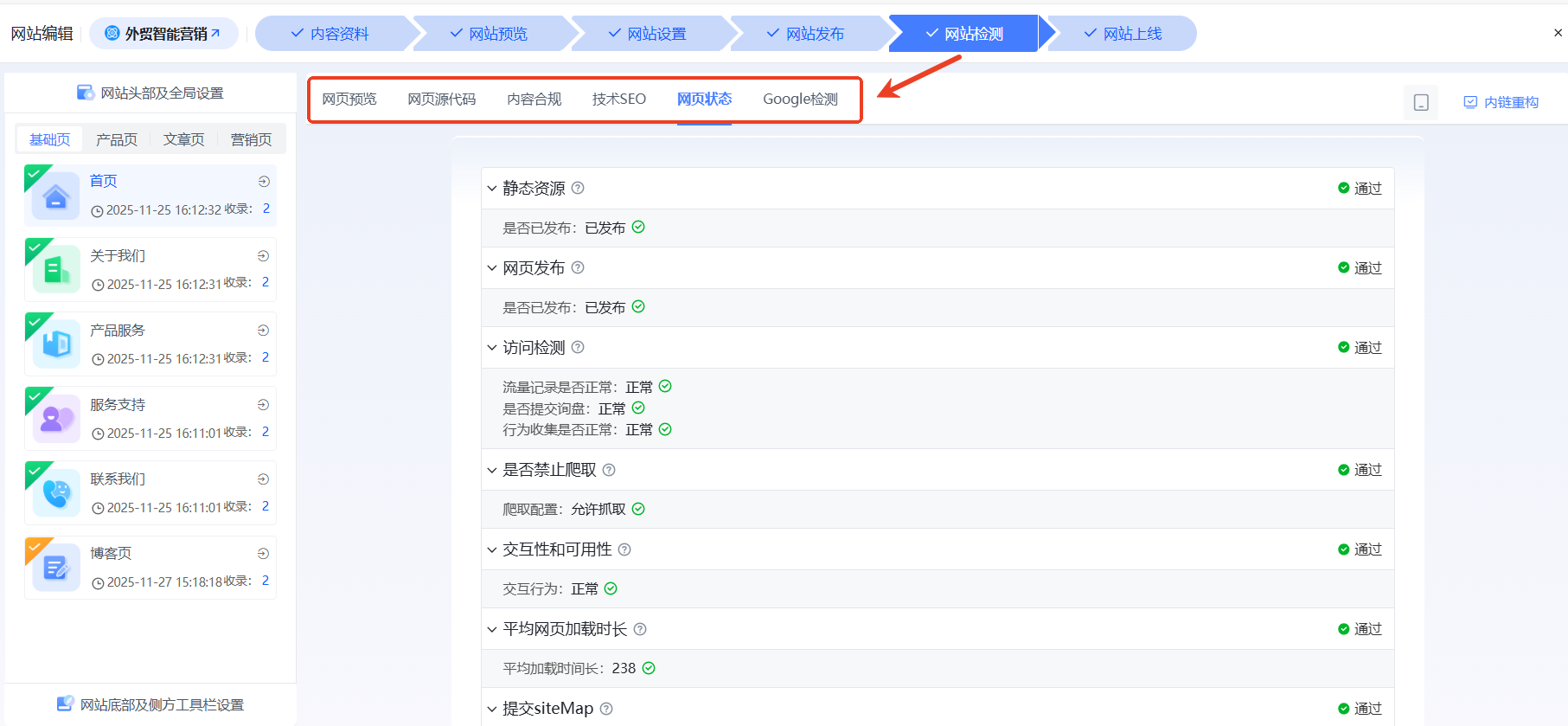Click the 首页 house page icon
Screen dimensions: 1568x726
[56, 196]
